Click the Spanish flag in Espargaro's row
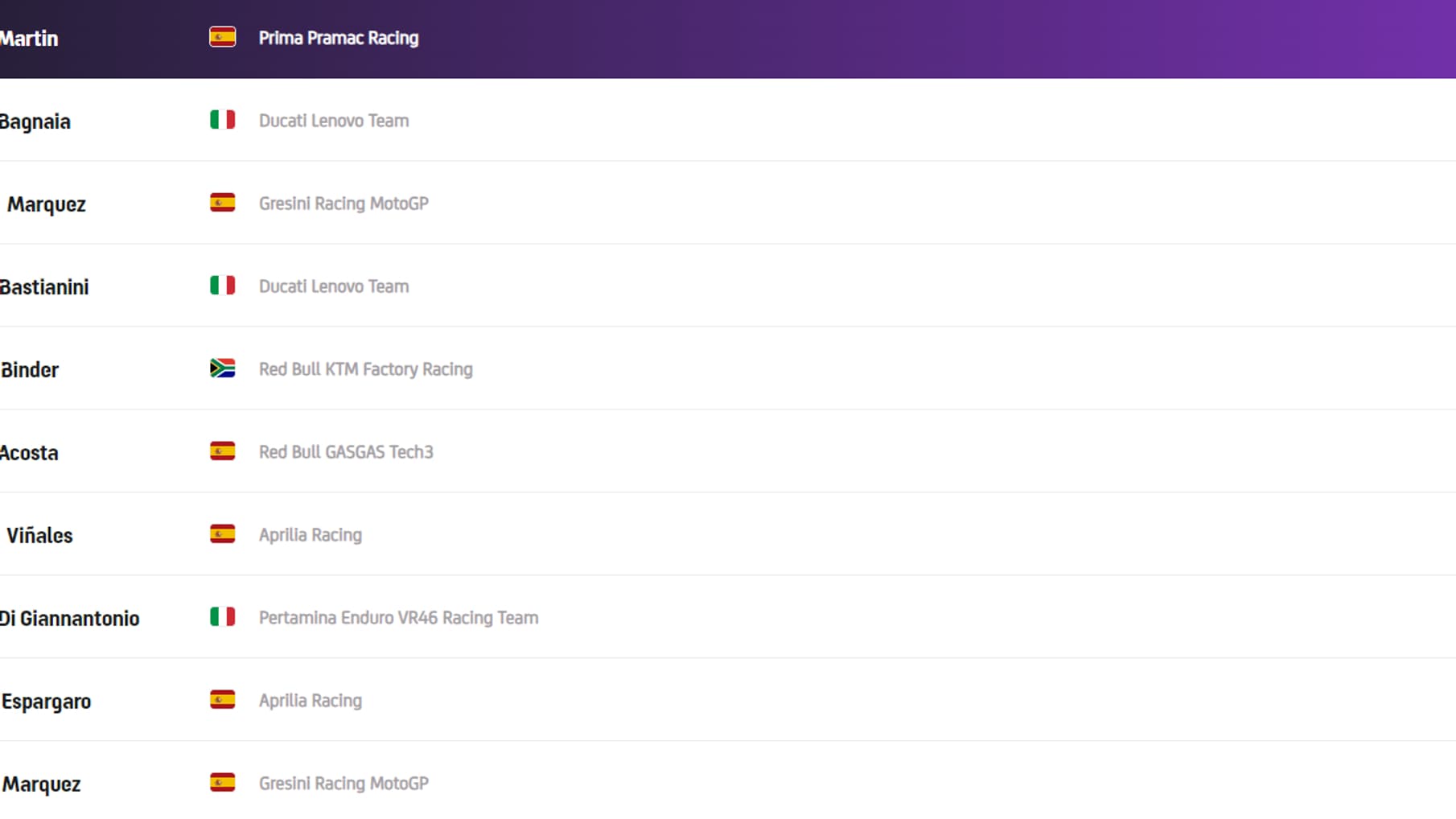Screen dimensions: 1456x819 tap(222, 700)
